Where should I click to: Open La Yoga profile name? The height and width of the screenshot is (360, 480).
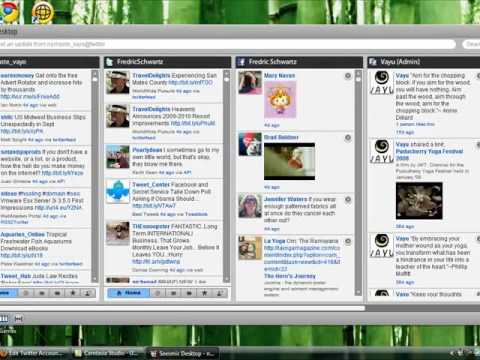(x=274, y=241)
